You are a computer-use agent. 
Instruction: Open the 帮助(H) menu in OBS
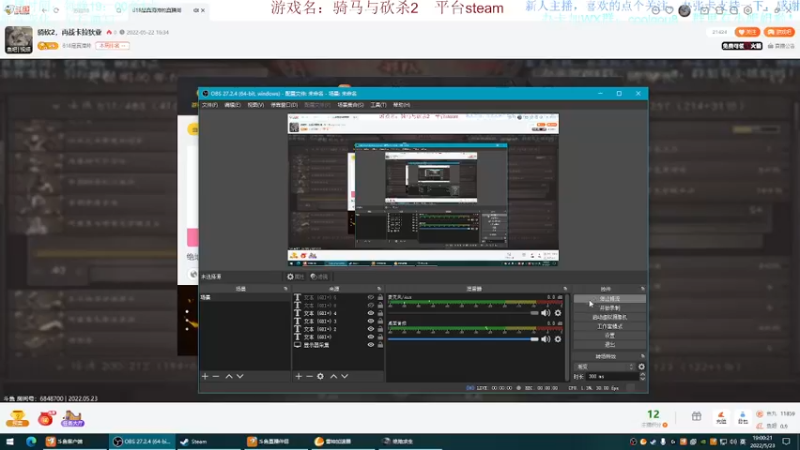coord(402,105)
